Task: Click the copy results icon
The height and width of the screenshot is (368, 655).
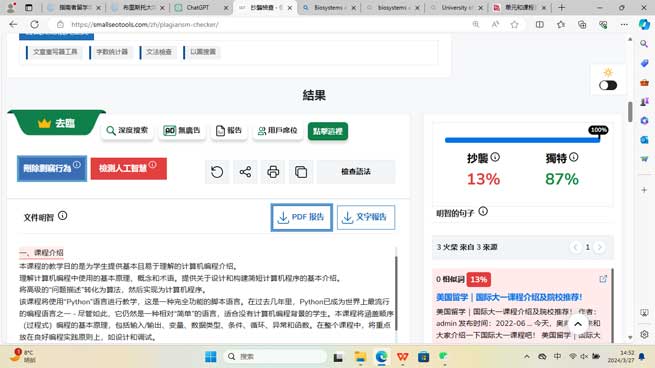Action: (301, 172)
